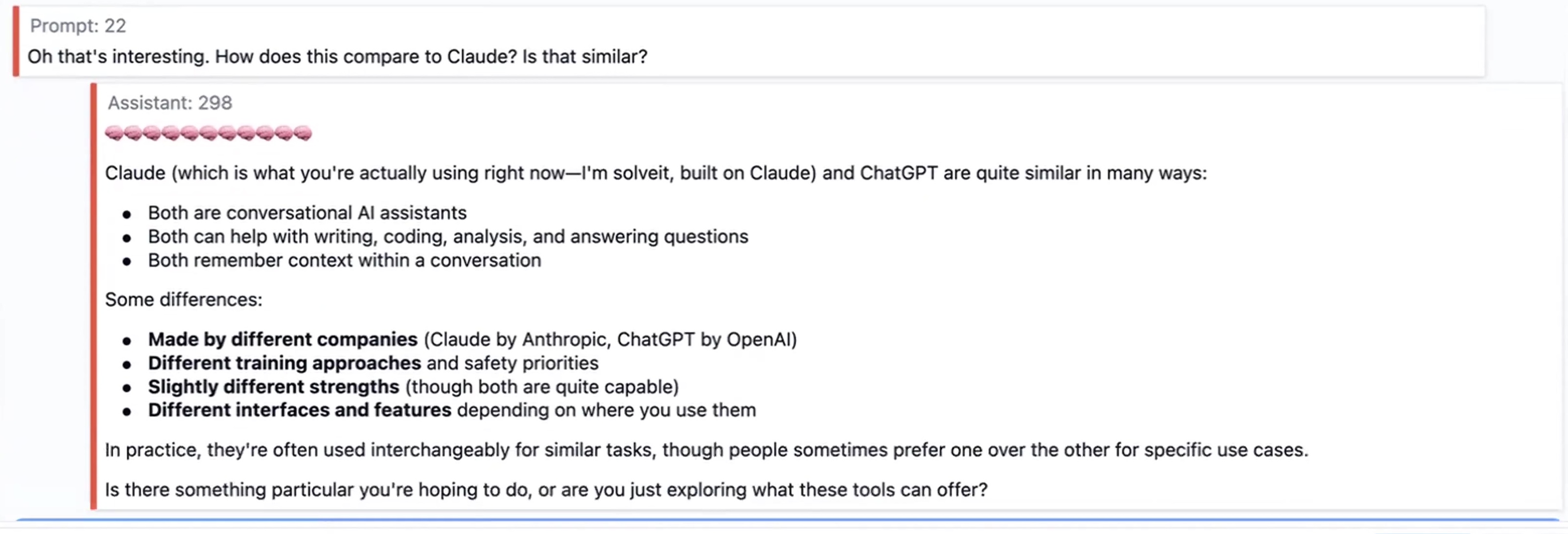Click the tenth brain emoji in the row
Screen dimensions: 1568x534
(x=283, y=133)
